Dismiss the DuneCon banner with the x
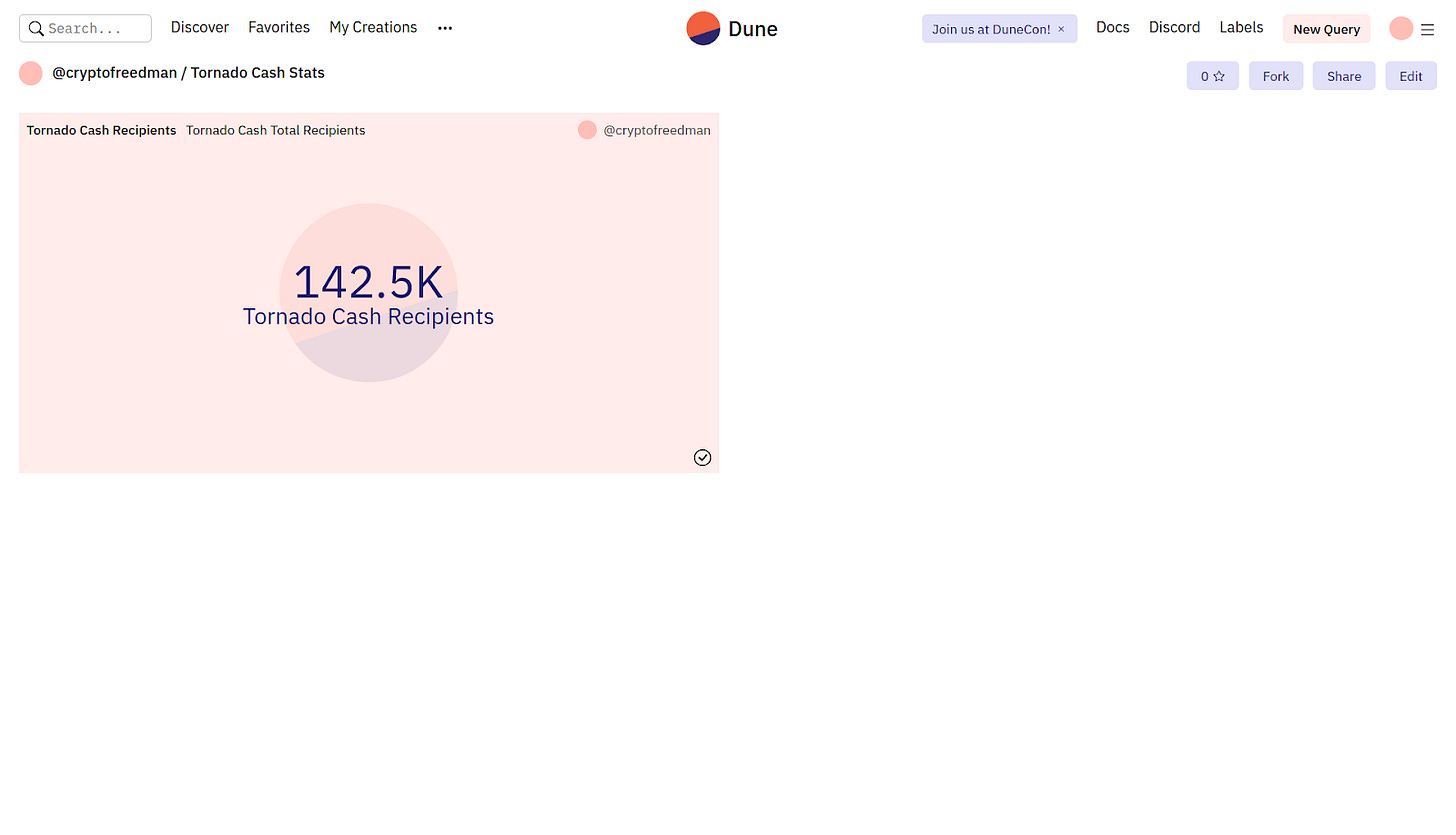1456x835 pixels. pos(1061,29)
